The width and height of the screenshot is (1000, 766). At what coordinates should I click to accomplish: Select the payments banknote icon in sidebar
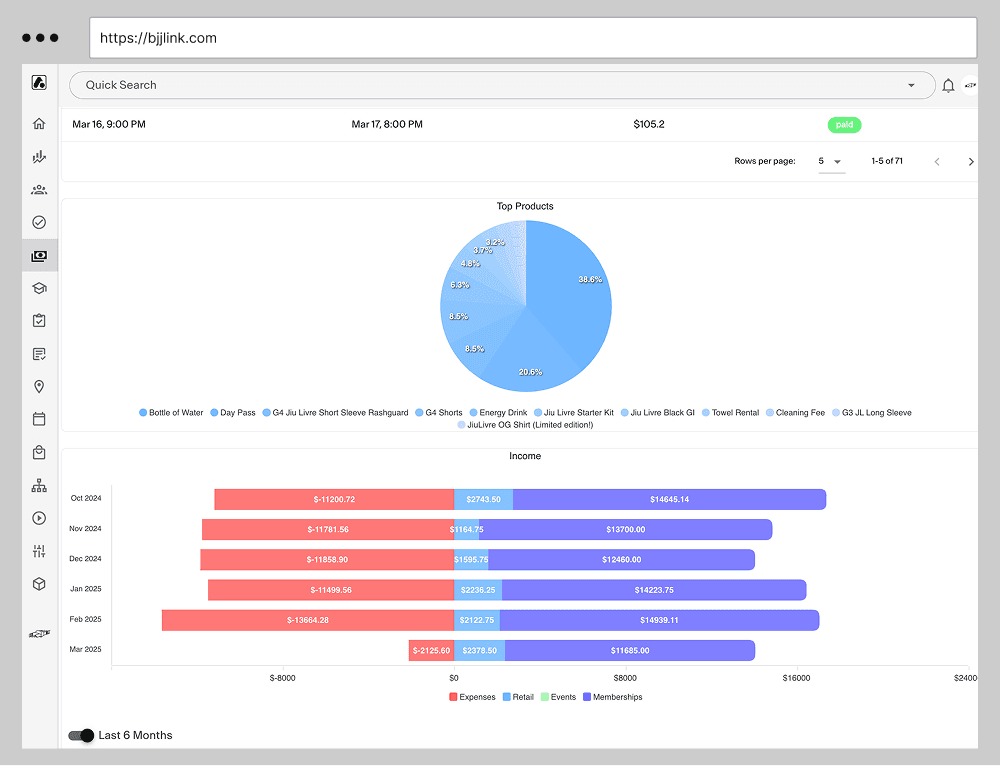(39, 255)
